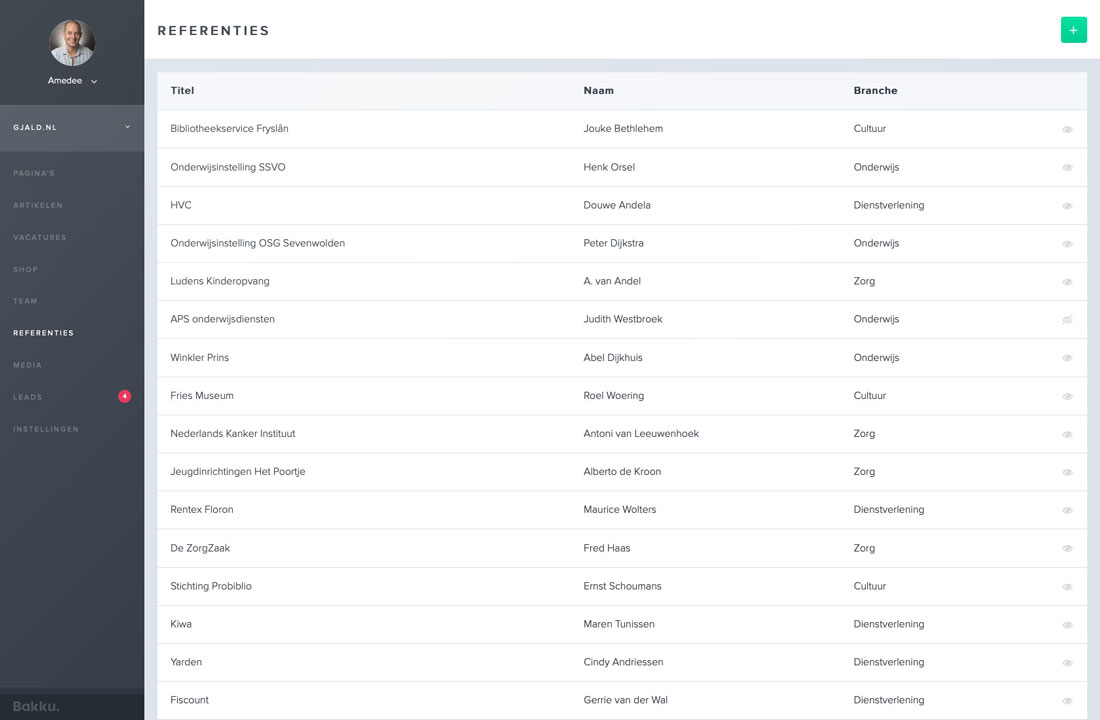Toggle eye icon for Kiwa row
The image size is (1100, 720).
click(1067, 625)
